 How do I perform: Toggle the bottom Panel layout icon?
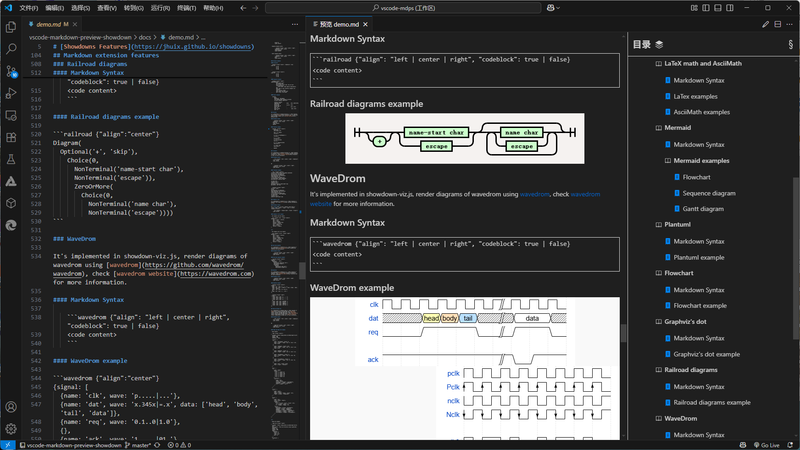718,8
